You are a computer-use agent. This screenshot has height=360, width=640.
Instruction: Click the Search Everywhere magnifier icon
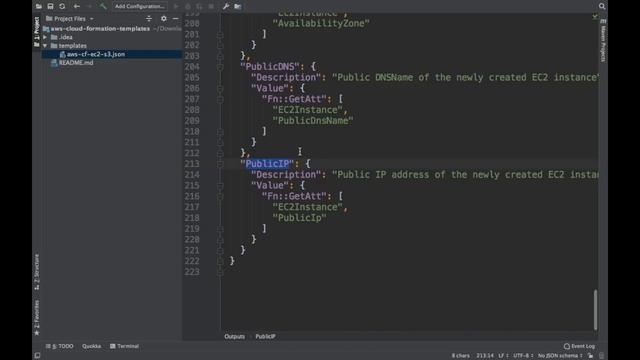(602, 6)
